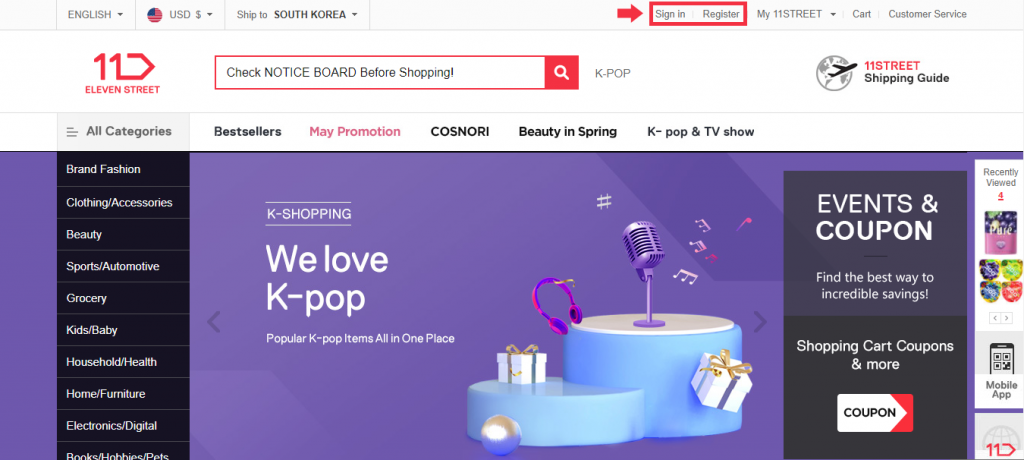Show the previous banner slide arrow

214,321
